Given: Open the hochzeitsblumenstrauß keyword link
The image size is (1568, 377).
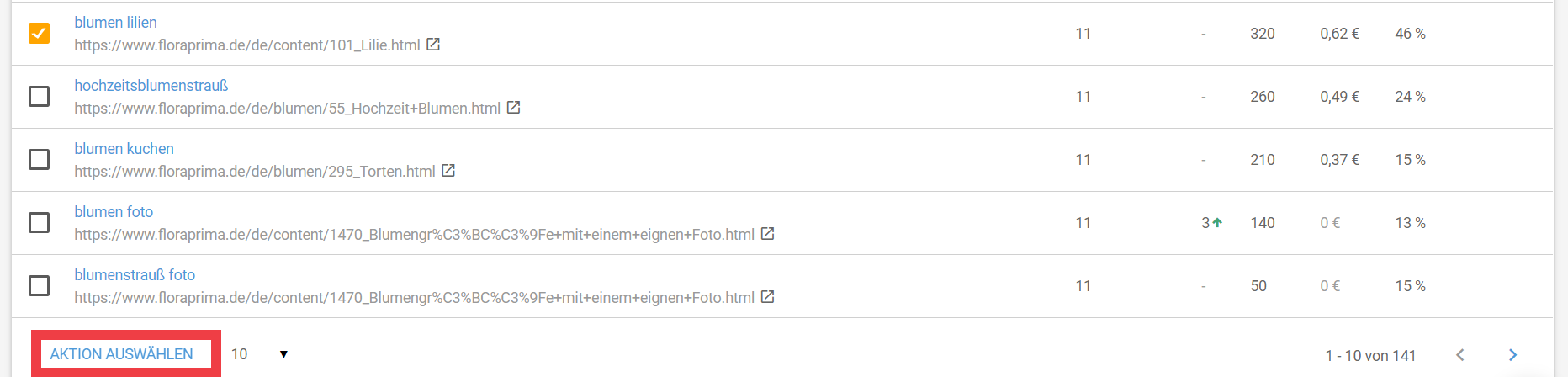Looking at the screenshot, I should (x=151, y=86).
